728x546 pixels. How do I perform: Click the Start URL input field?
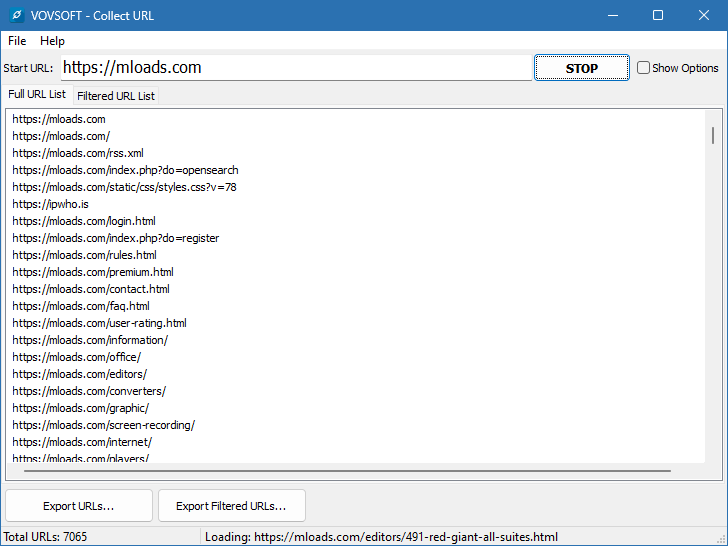(296, 68)
